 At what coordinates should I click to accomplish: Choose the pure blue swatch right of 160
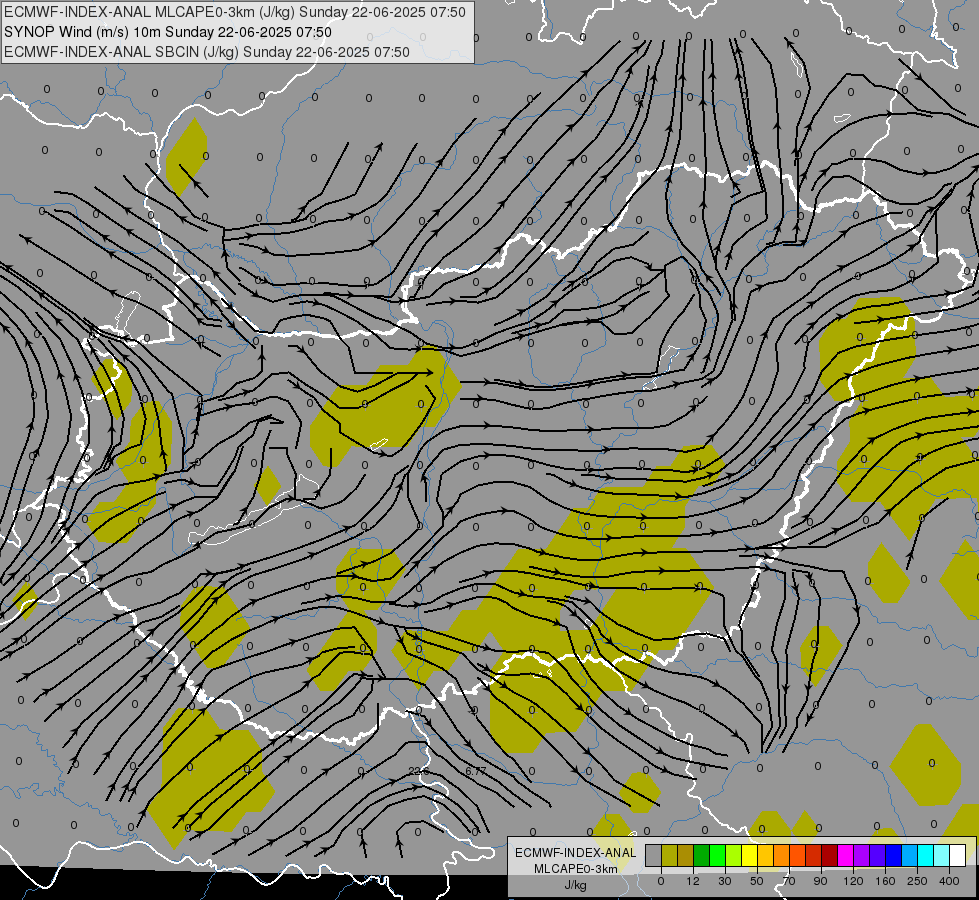[894, 855]
